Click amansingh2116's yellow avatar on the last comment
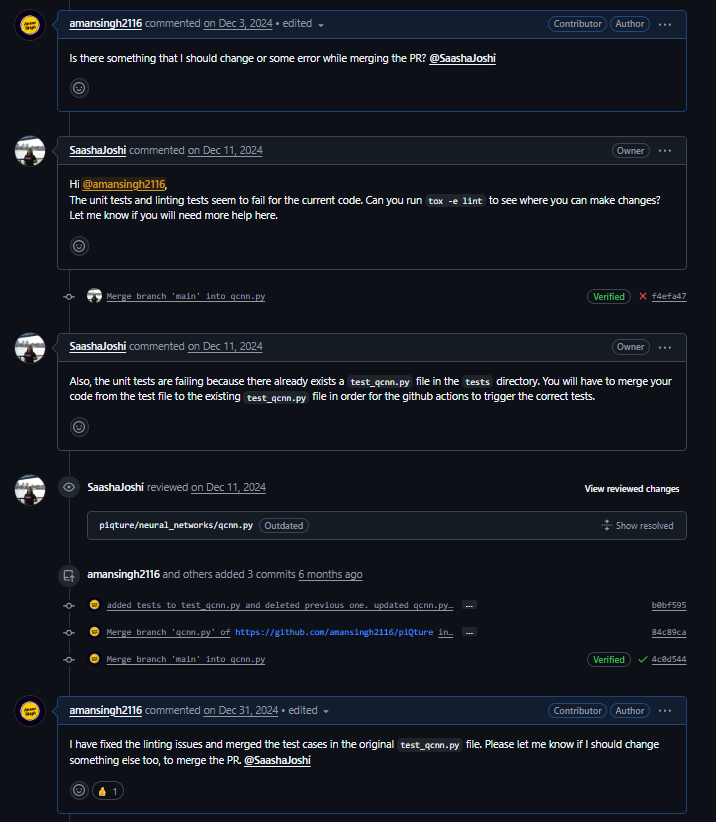The height and width of the screenshot is (822, 716). click(x=30, y=710)
